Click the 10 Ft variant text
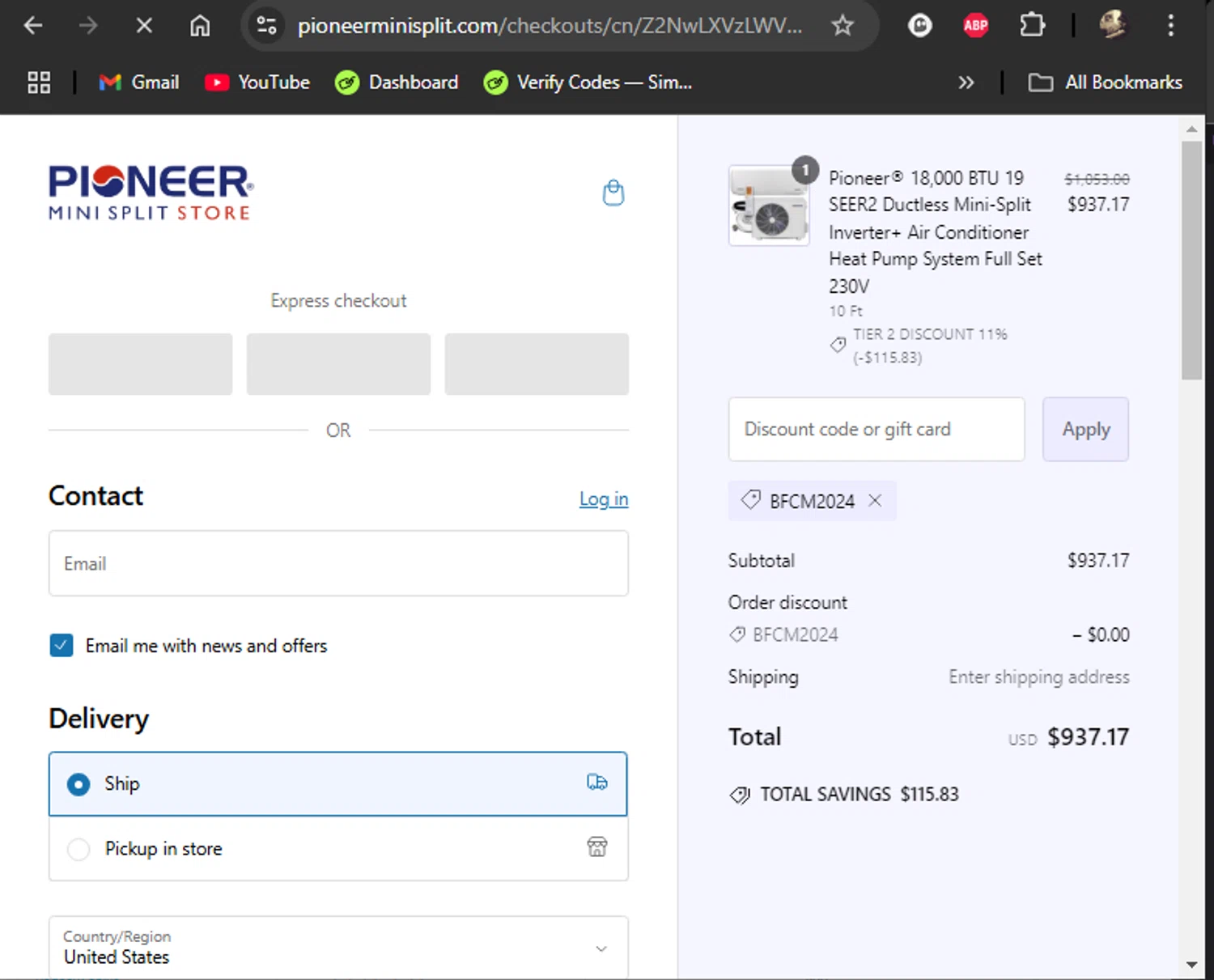 tap(846, 311)
